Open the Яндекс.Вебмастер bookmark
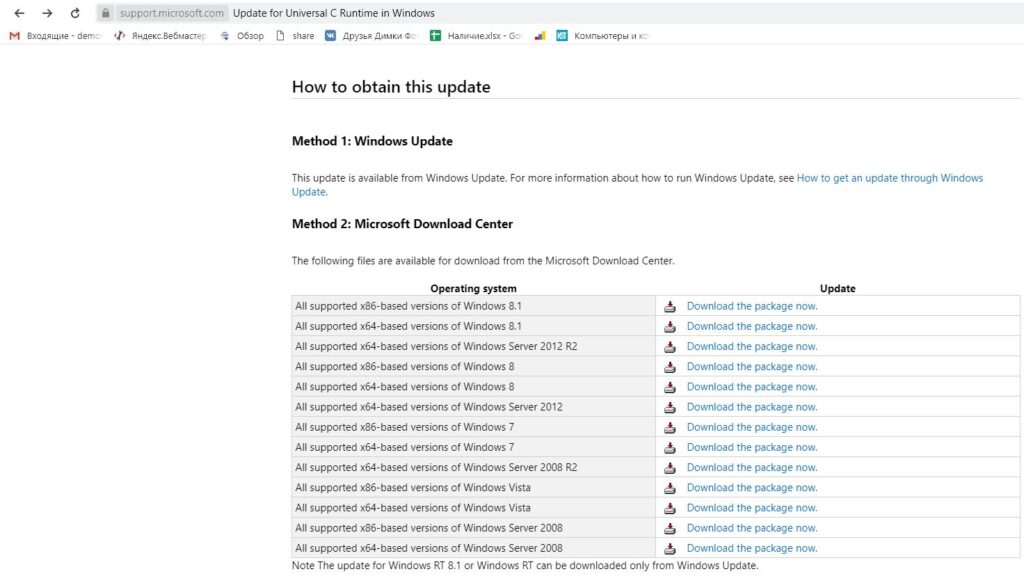Screen dimensions: 1024x583 pos(160,36)
